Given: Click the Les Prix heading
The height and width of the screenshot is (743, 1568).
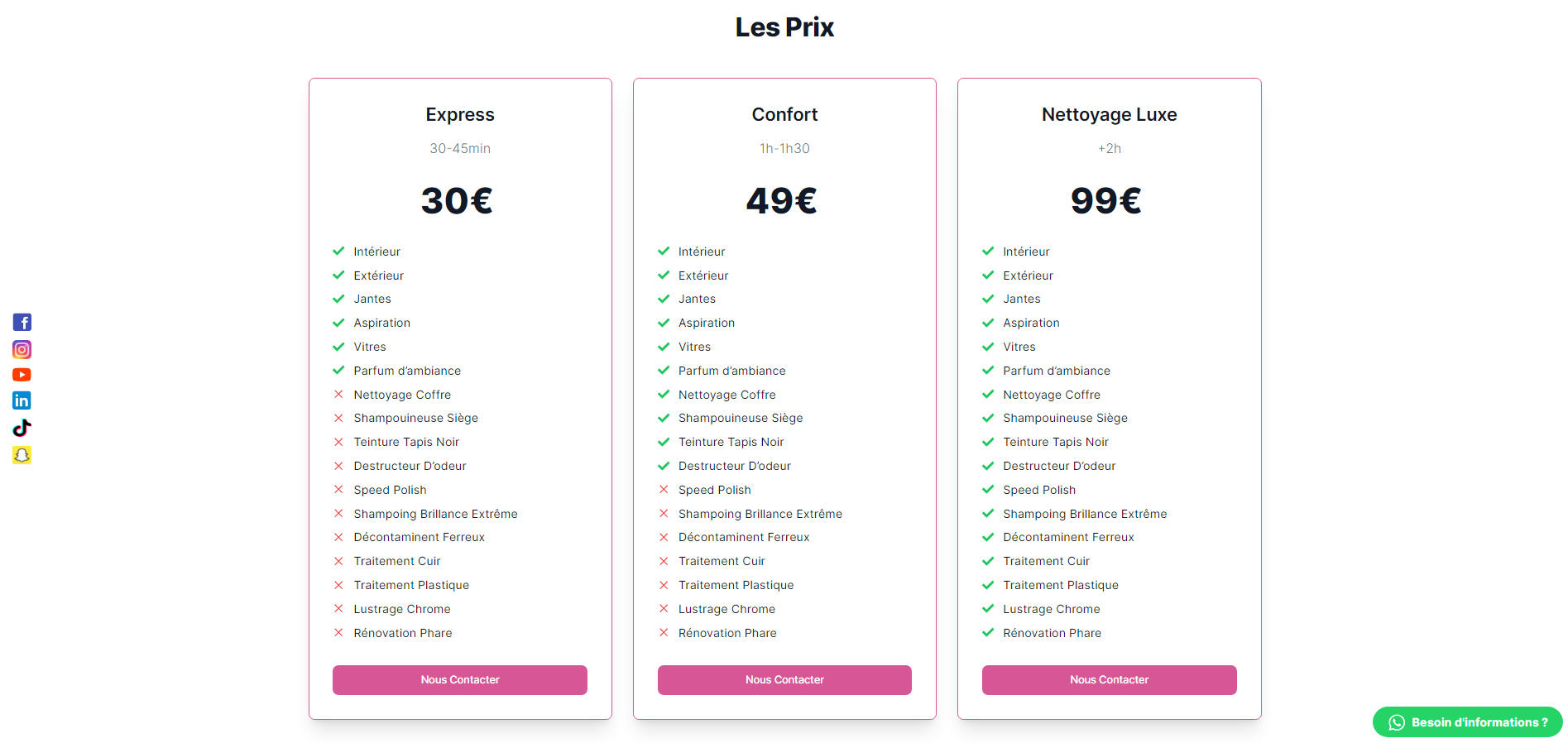Looking at the screenshot, I should coord(784,27).
